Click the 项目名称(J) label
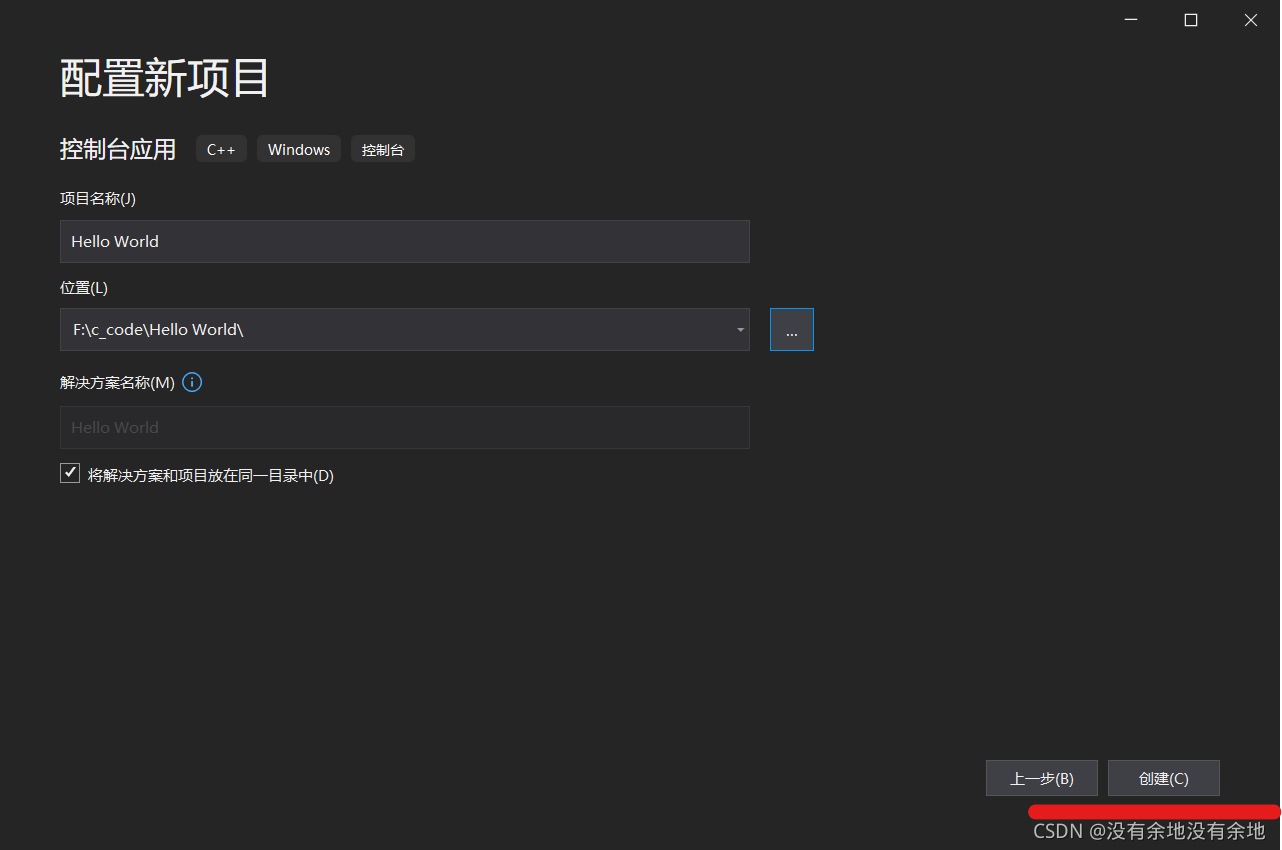The height and width of the screenshot is (850, 1282). coord(97,198)
